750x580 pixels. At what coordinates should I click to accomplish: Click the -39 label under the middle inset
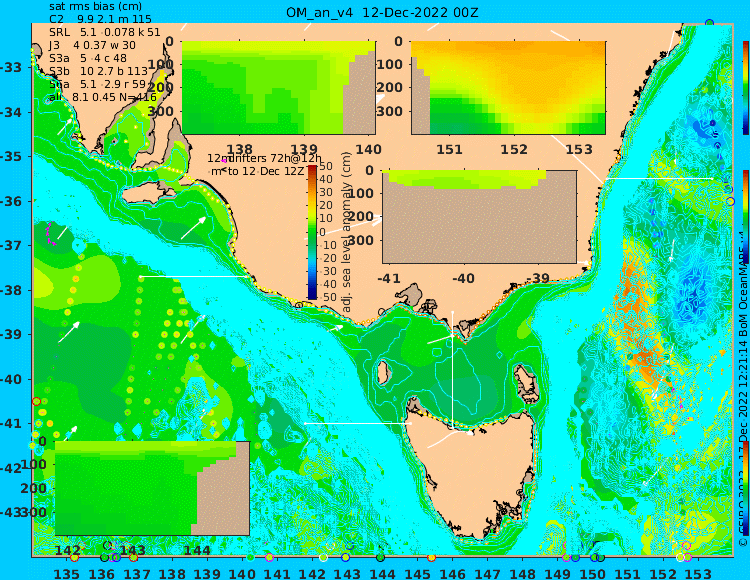click(x=539, y=278)
